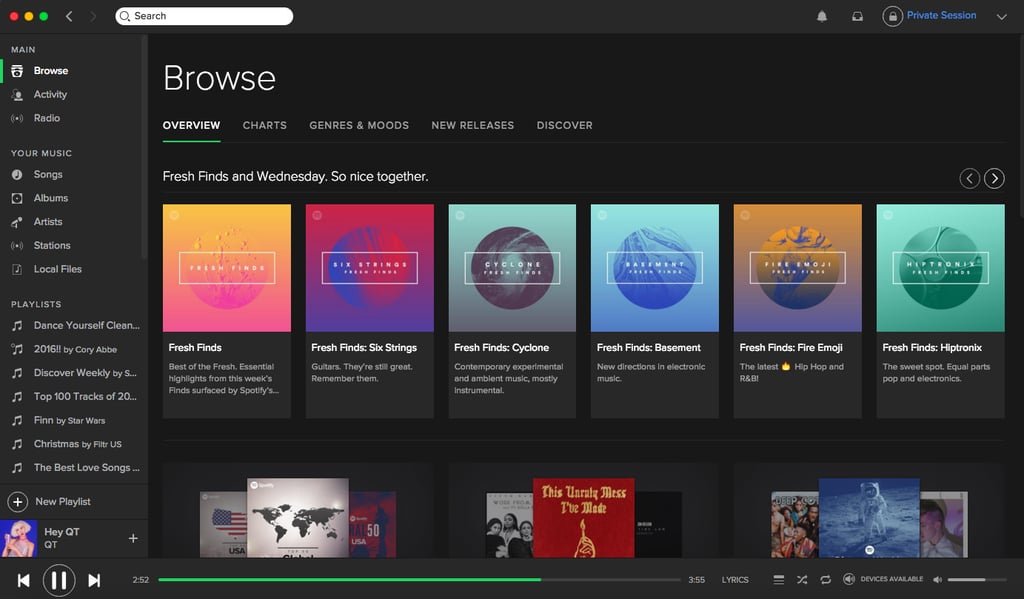
Task: Go forward with the right arrow
Action: pos(93,16)
